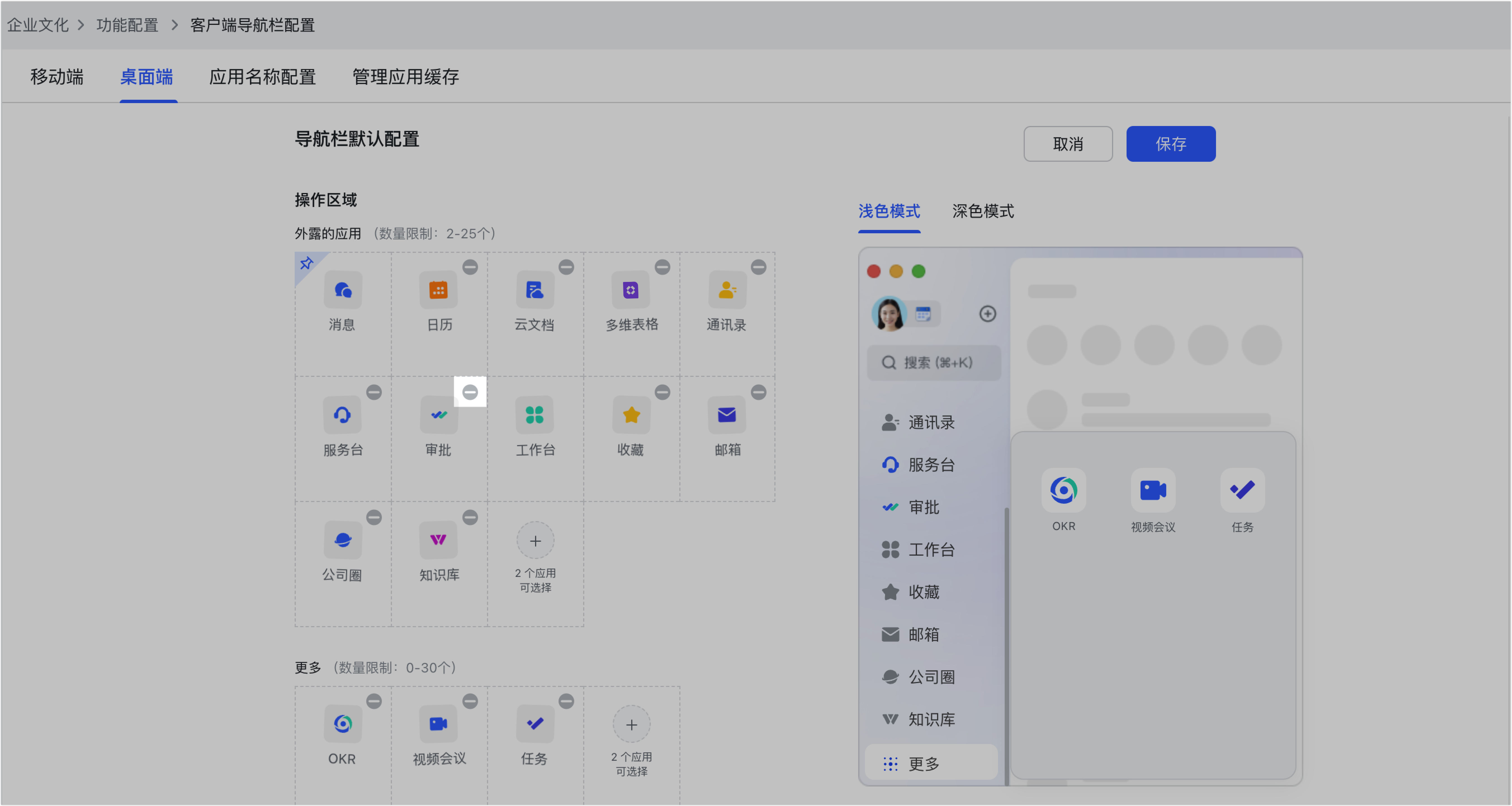This screenshot has height=806, width=1512.
Task: Select the 日历 calendar app icon
Action: 439,290
